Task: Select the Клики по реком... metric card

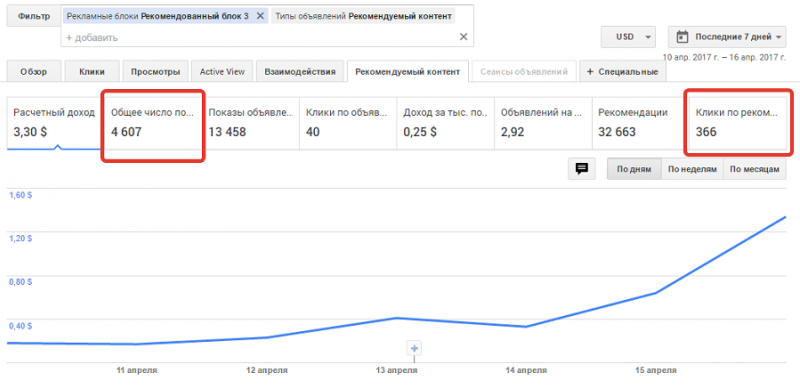Action: click(x=738, y=123)
